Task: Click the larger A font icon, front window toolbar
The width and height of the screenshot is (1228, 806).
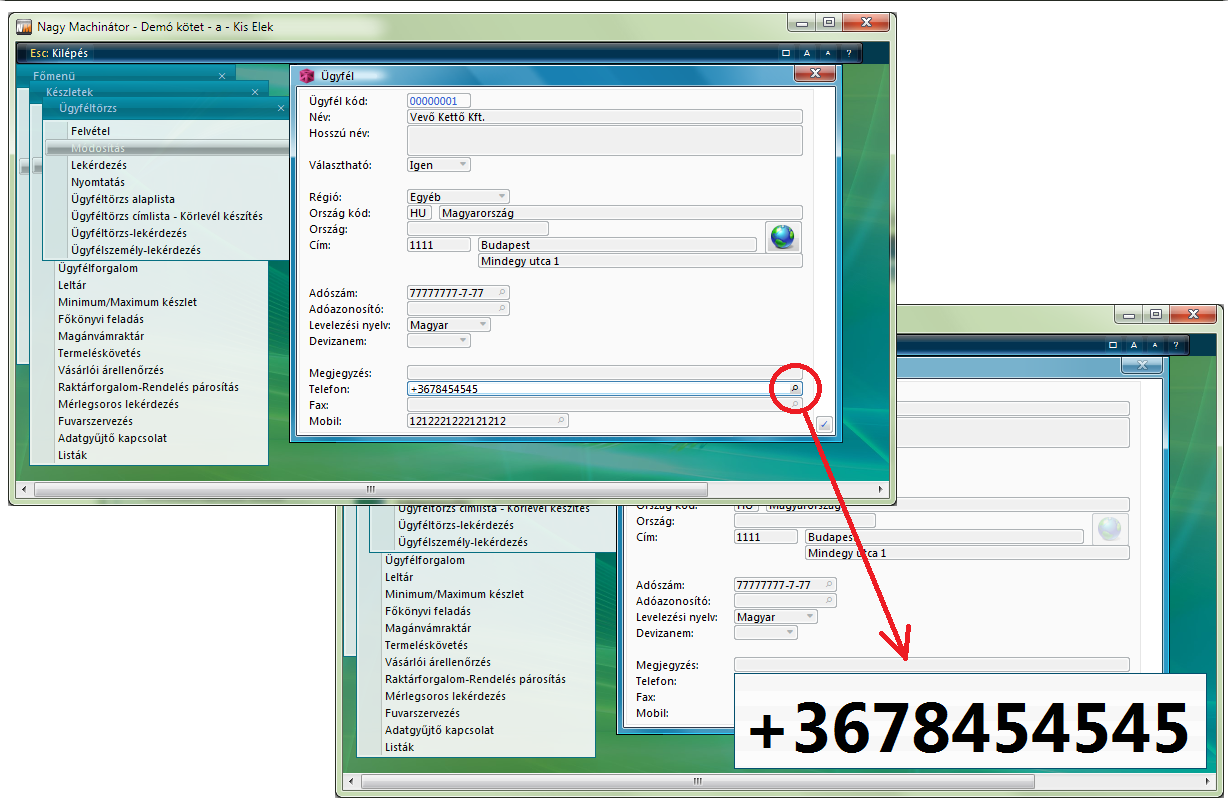Action: 807,53
